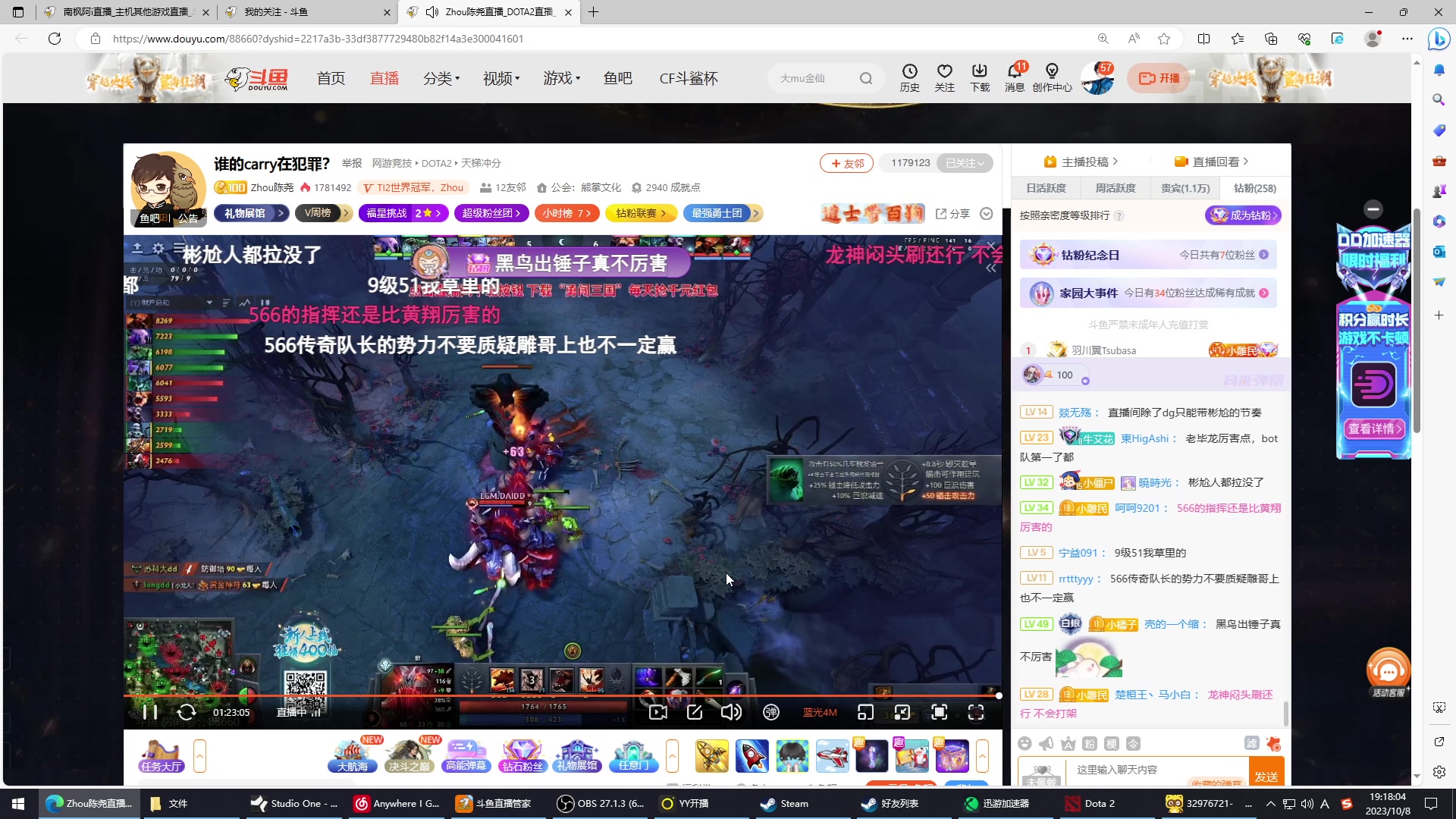1456x819 pixels.
Task: Reload the stream with the refresh icon
Action: [187, 712]
